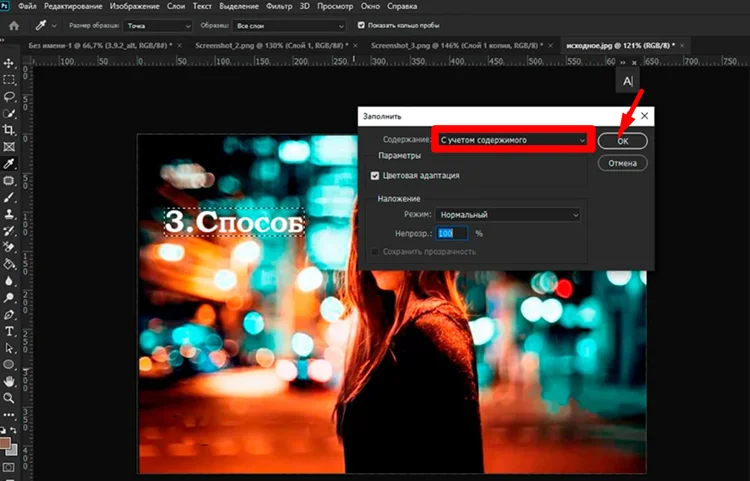
Task: Select the Eyedropper tool in the left toolbar
Action: click(x=9, y=164)
